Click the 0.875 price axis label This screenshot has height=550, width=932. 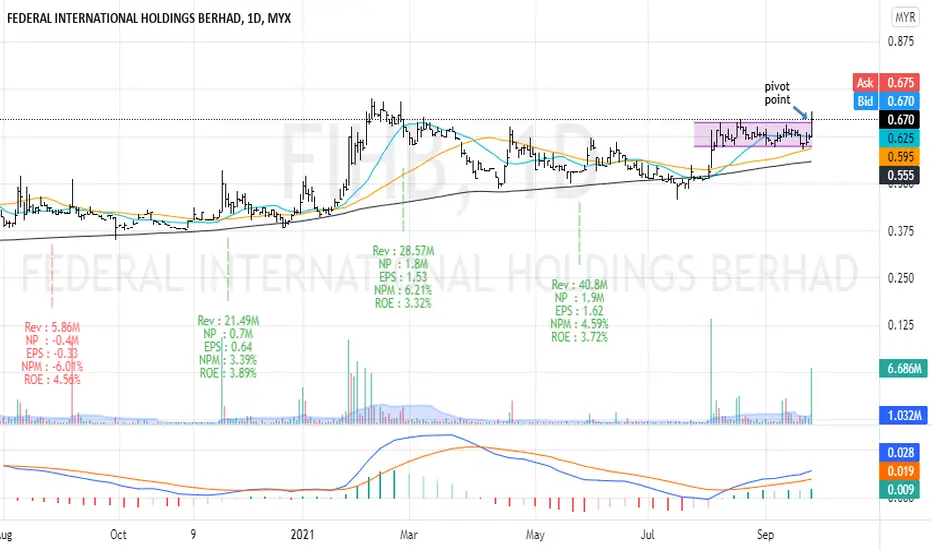[x=900, y=41]
